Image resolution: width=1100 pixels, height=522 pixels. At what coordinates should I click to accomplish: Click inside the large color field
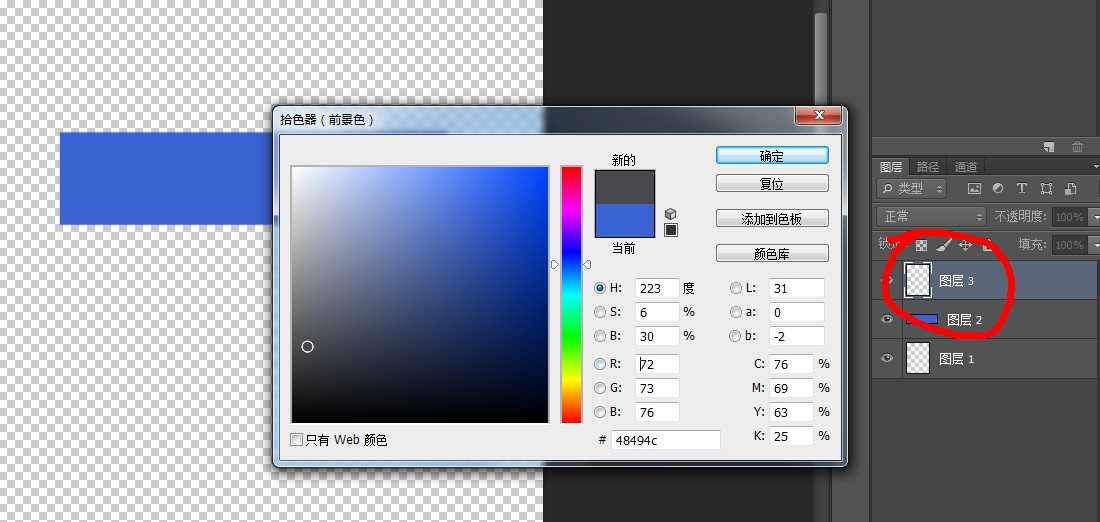click(420, 295)
